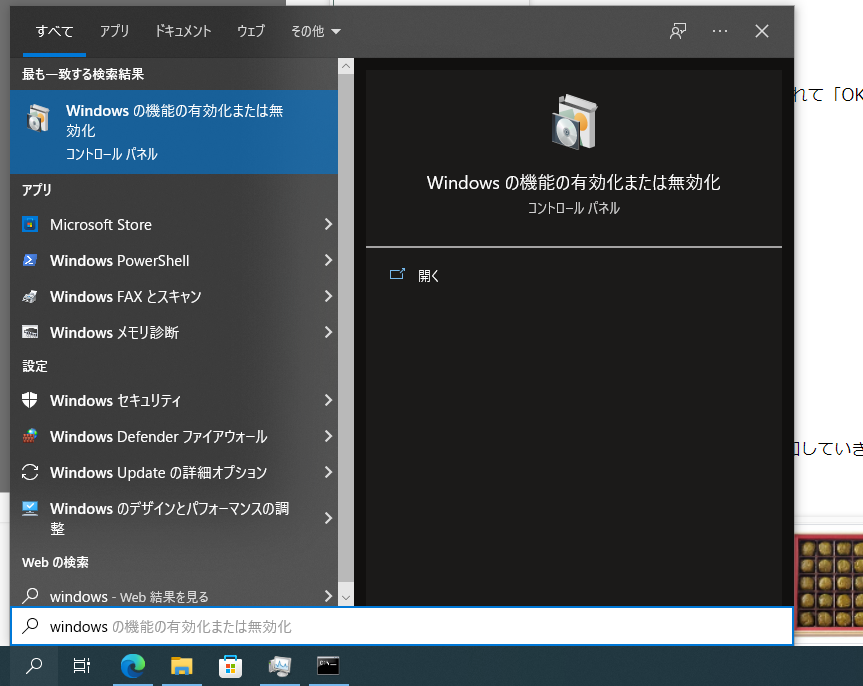Expand the Windows のデザインとパフォーマンスの調整 arrow

(328, 518)
